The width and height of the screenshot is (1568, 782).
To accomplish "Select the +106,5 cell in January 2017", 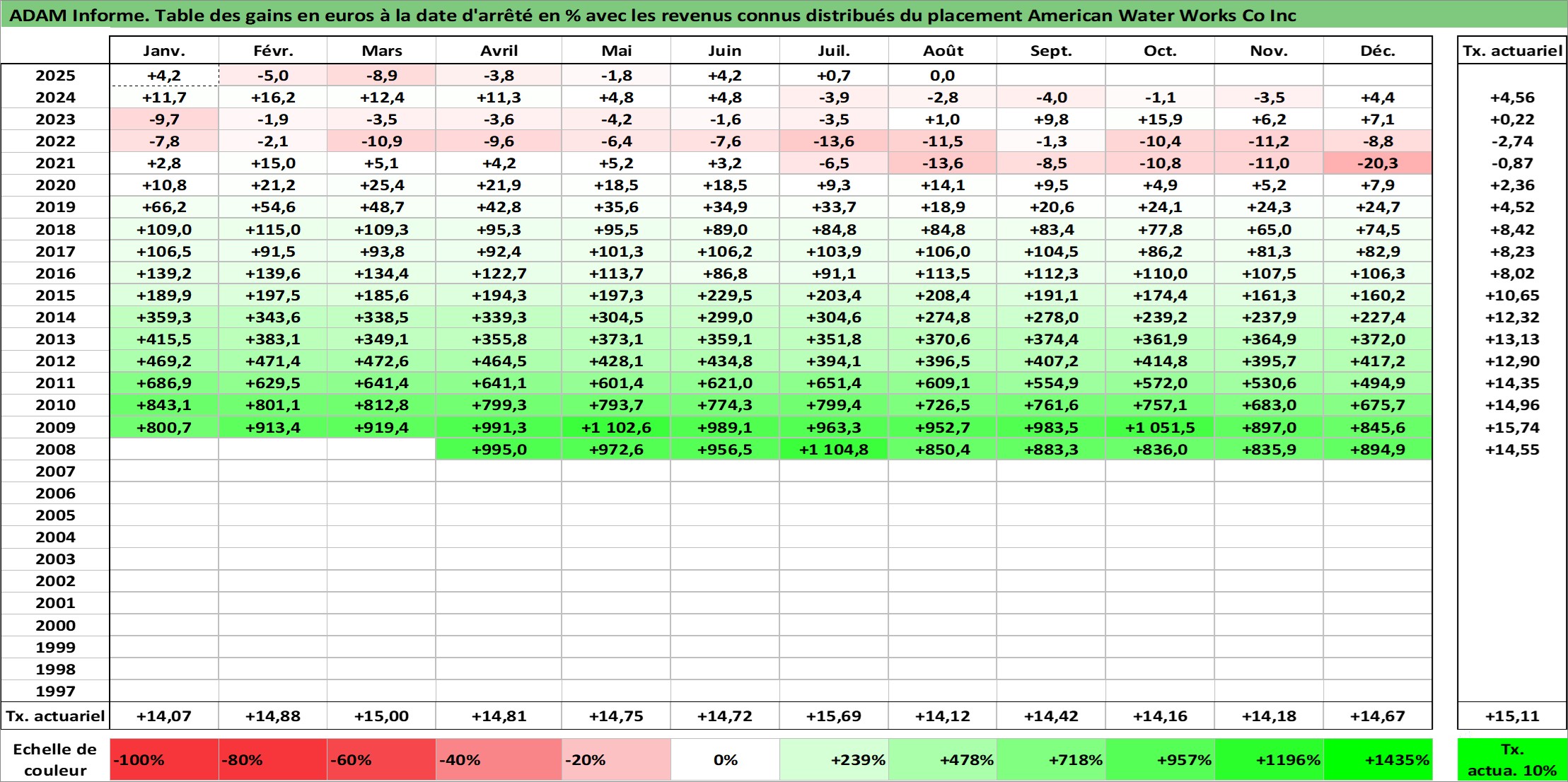I will [164, 252].
